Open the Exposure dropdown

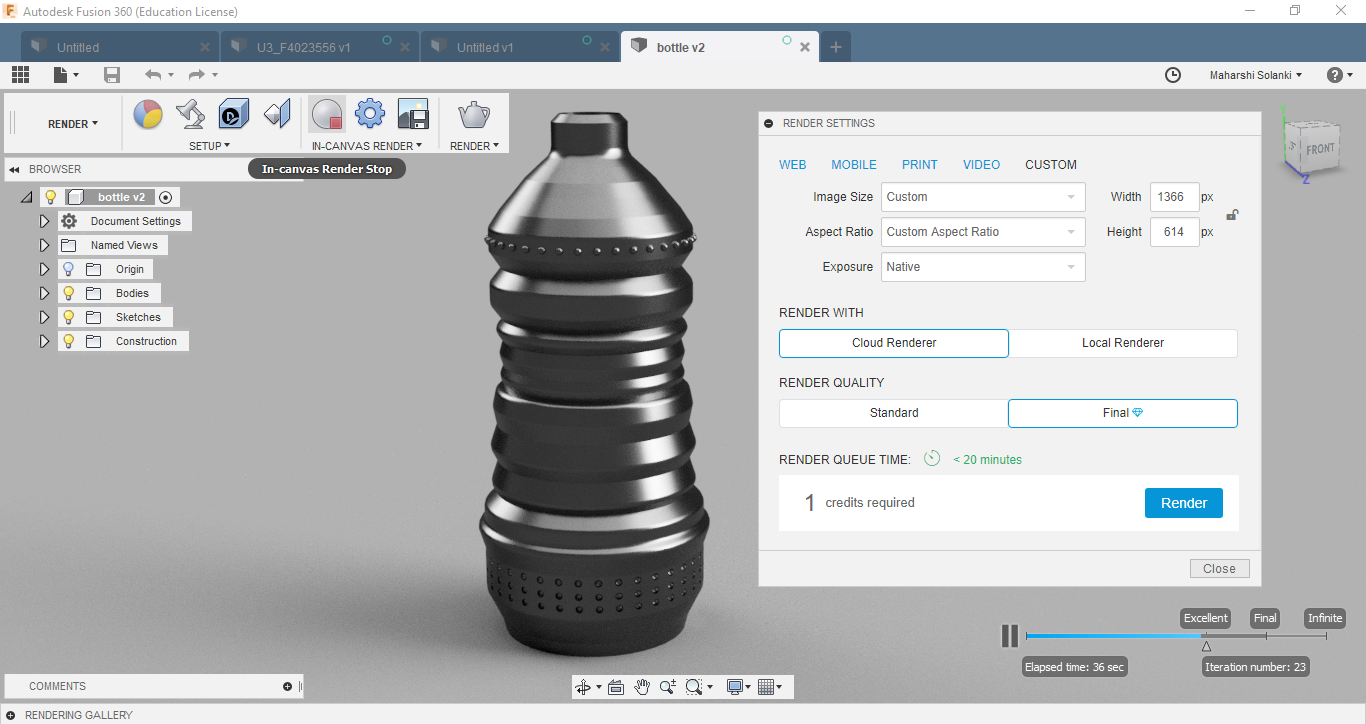[983, 267]
